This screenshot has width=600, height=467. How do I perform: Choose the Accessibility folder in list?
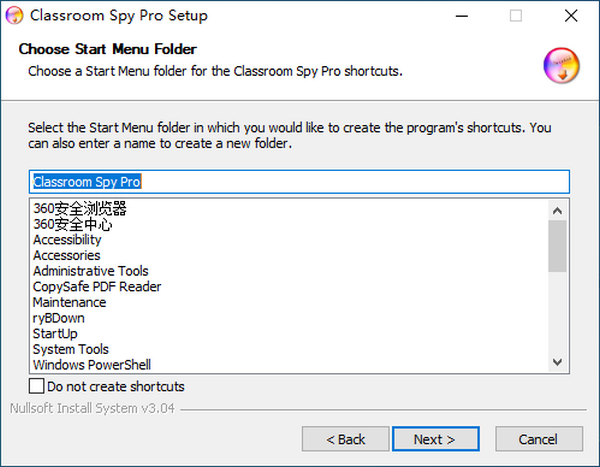click(67, 240)
